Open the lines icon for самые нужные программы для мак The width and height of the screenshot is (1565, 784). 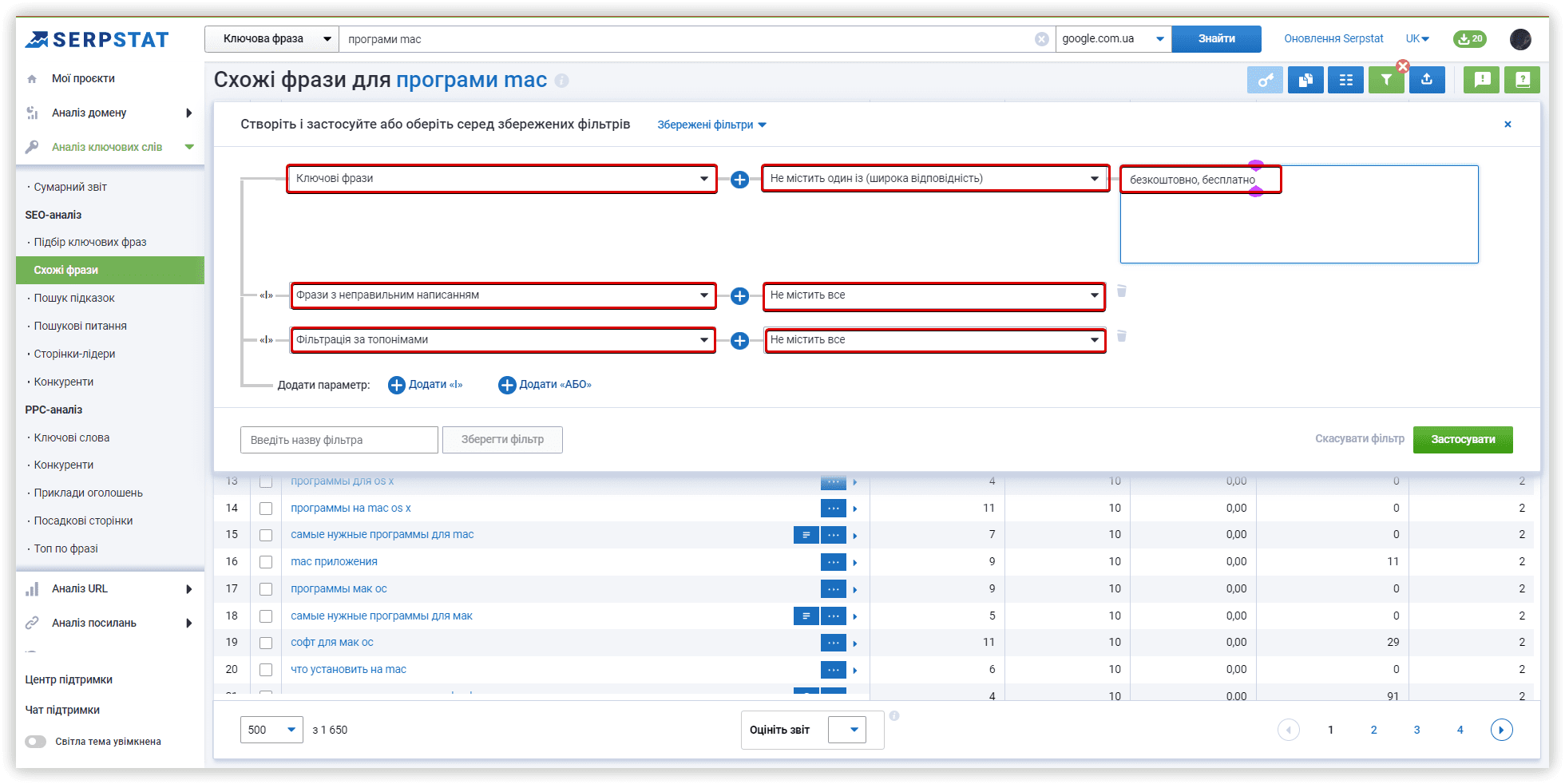pos(806,616)
